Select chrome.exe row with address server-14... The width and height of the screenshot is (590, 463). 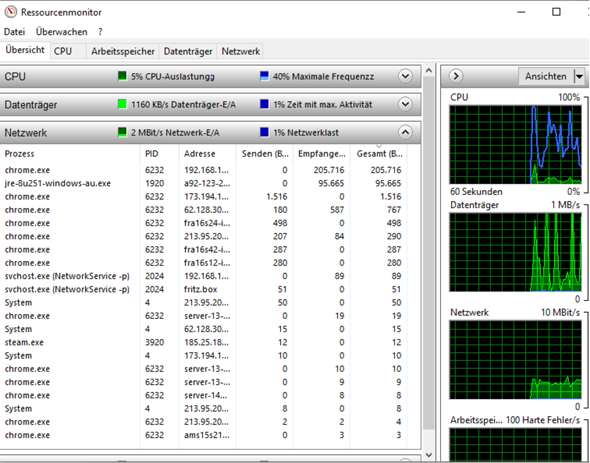coord(203,396)
